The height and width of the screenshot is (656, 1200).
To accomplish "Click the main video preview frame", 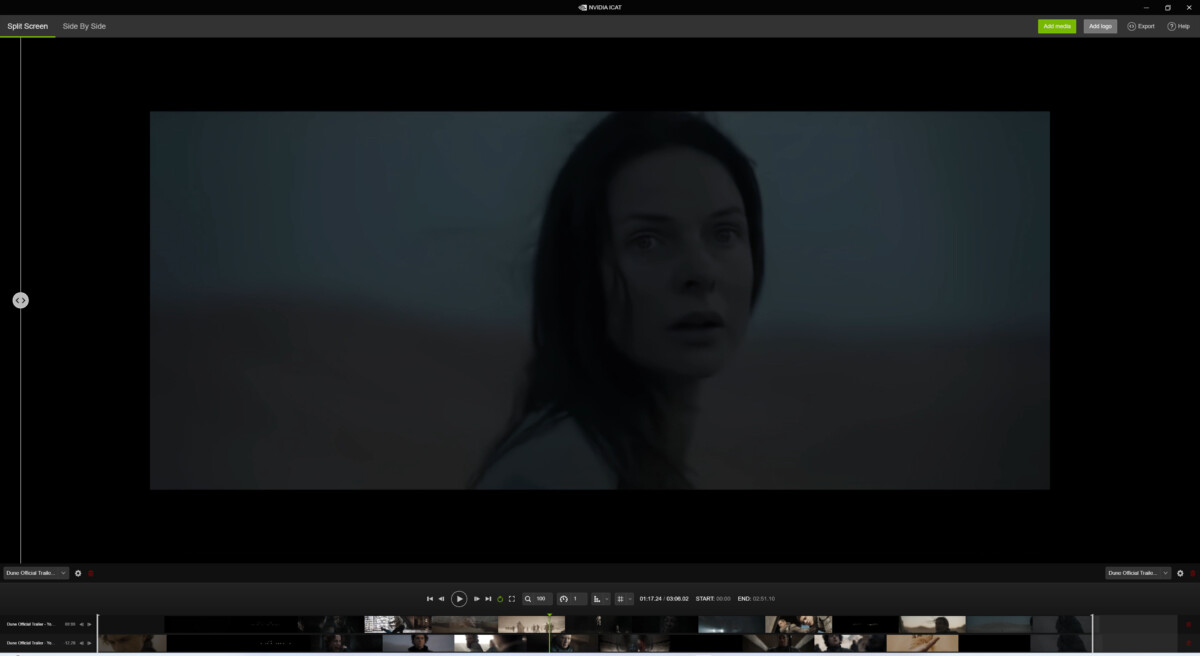I will click(x=600, y=300).
